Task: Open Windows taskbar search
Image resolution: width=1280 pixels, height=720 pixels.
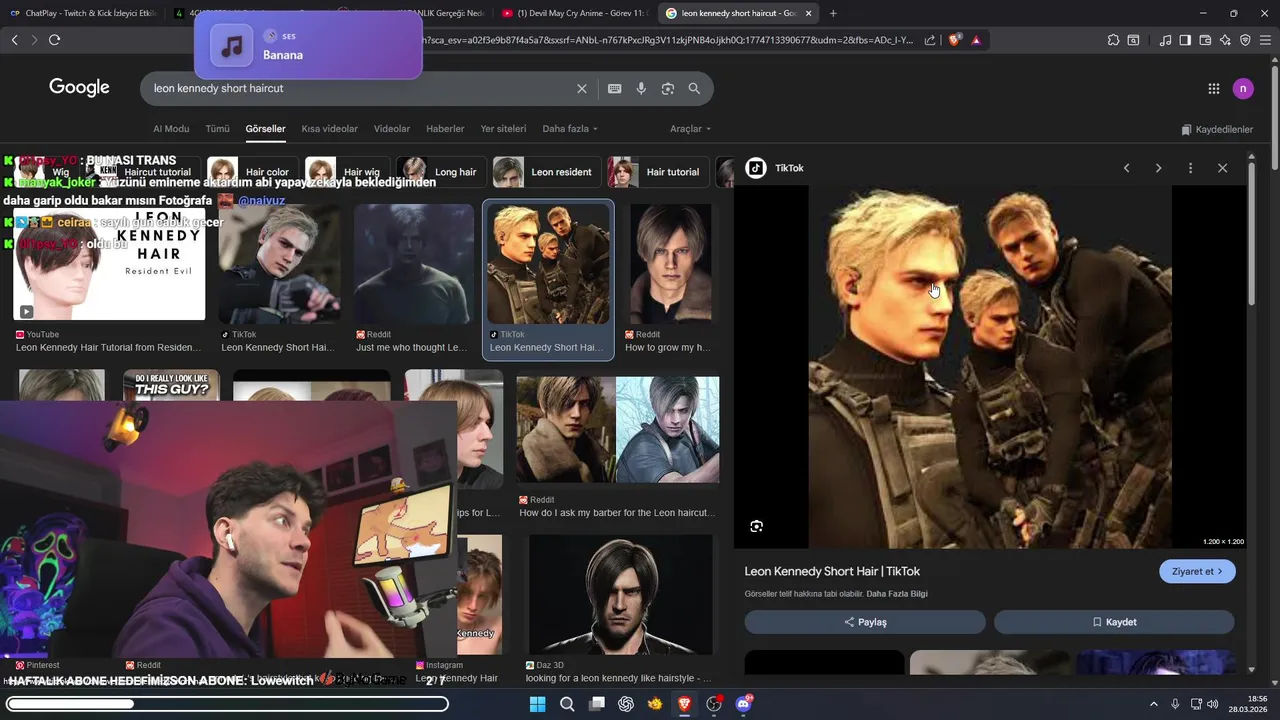Action: coord(567,704)
